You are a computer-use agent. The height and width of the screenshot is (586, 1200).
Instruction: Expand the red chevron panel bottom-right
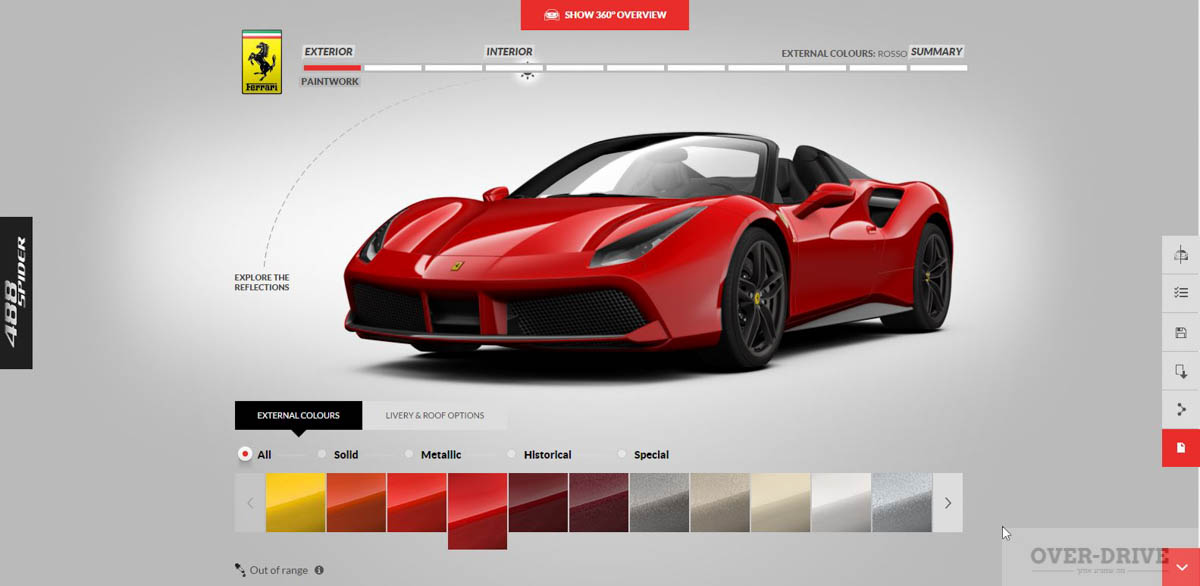(x=1182, y=568)
